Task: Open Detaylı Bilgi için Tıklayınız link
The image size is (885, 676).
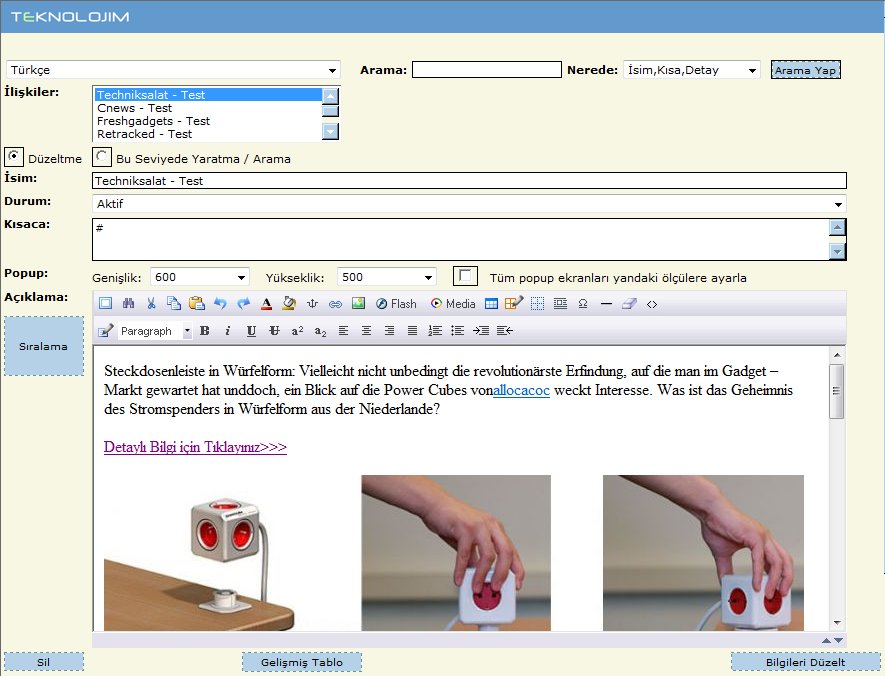Action: coord(195,447)
